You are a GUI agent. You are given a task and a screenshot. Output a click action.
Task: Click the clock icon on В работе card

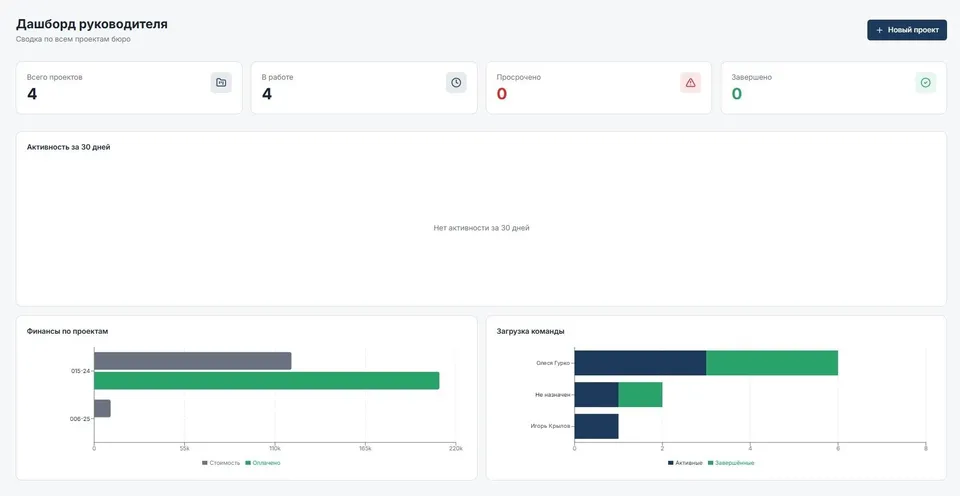click(456, 83)
